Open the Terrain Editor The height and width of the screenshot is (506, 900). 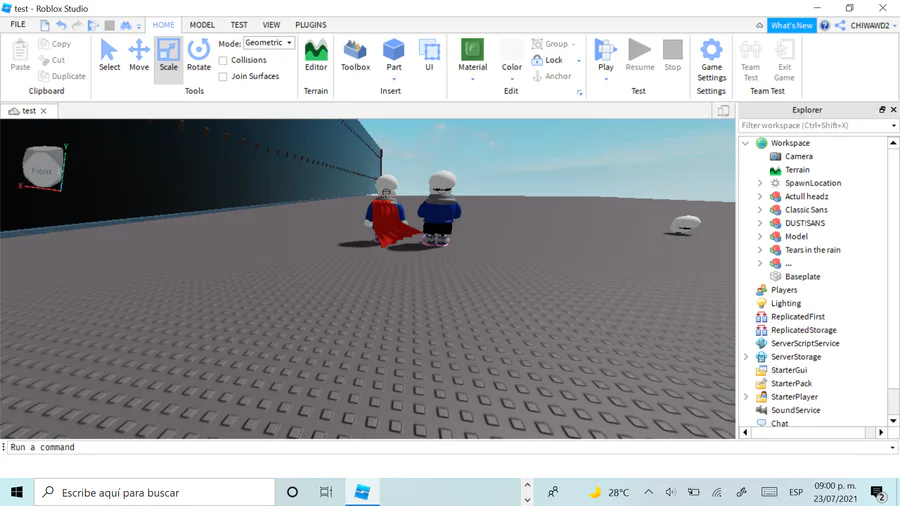[316, 55]
